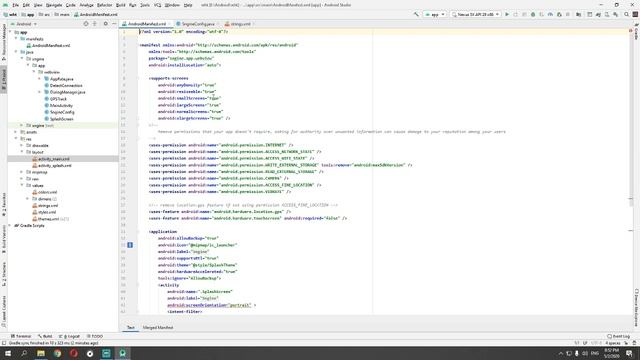Collapse the values folder arrow
The height and width of the screenshot is (360, 640).
click(22, 185)
